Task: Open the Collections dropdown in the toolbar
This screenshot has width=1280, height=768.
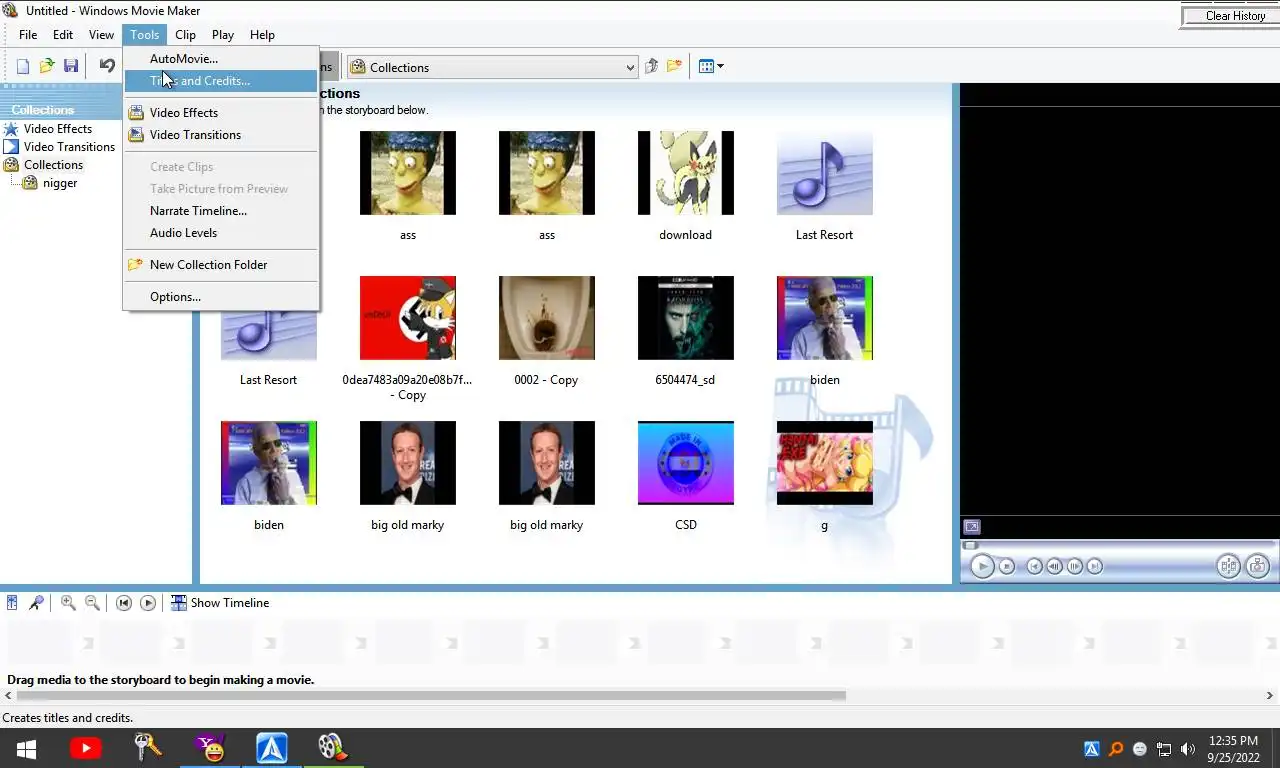Action: [x=492, y=67]
